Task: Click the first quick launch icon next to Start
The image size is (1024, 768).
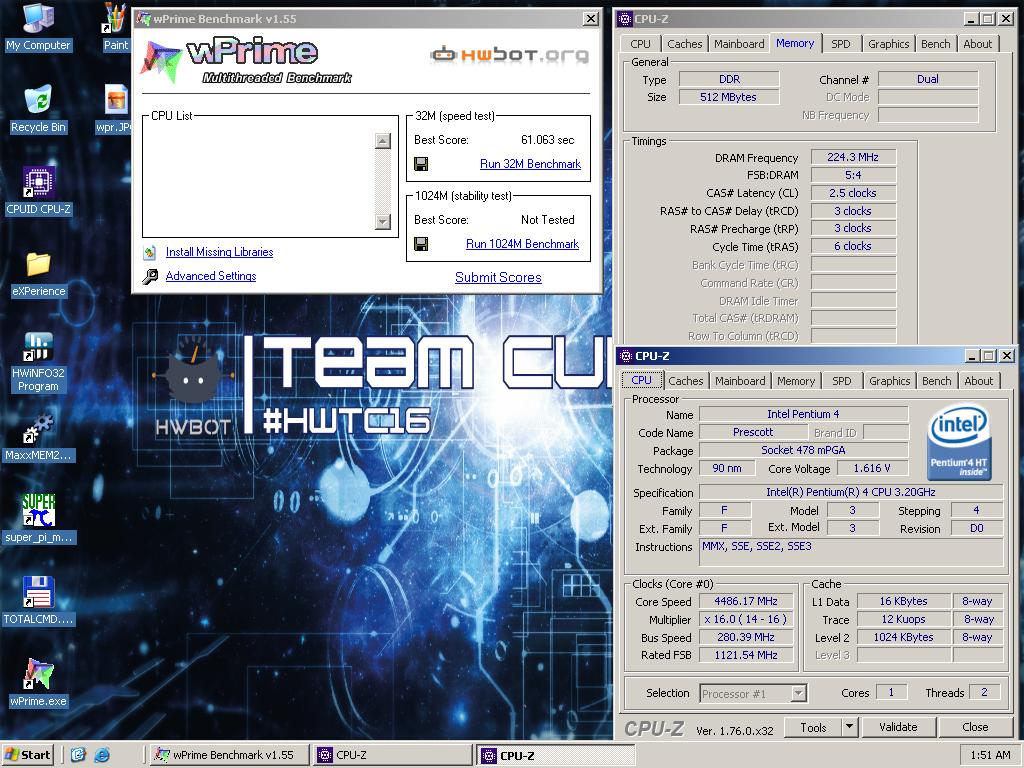Action: tap(78, 756)
